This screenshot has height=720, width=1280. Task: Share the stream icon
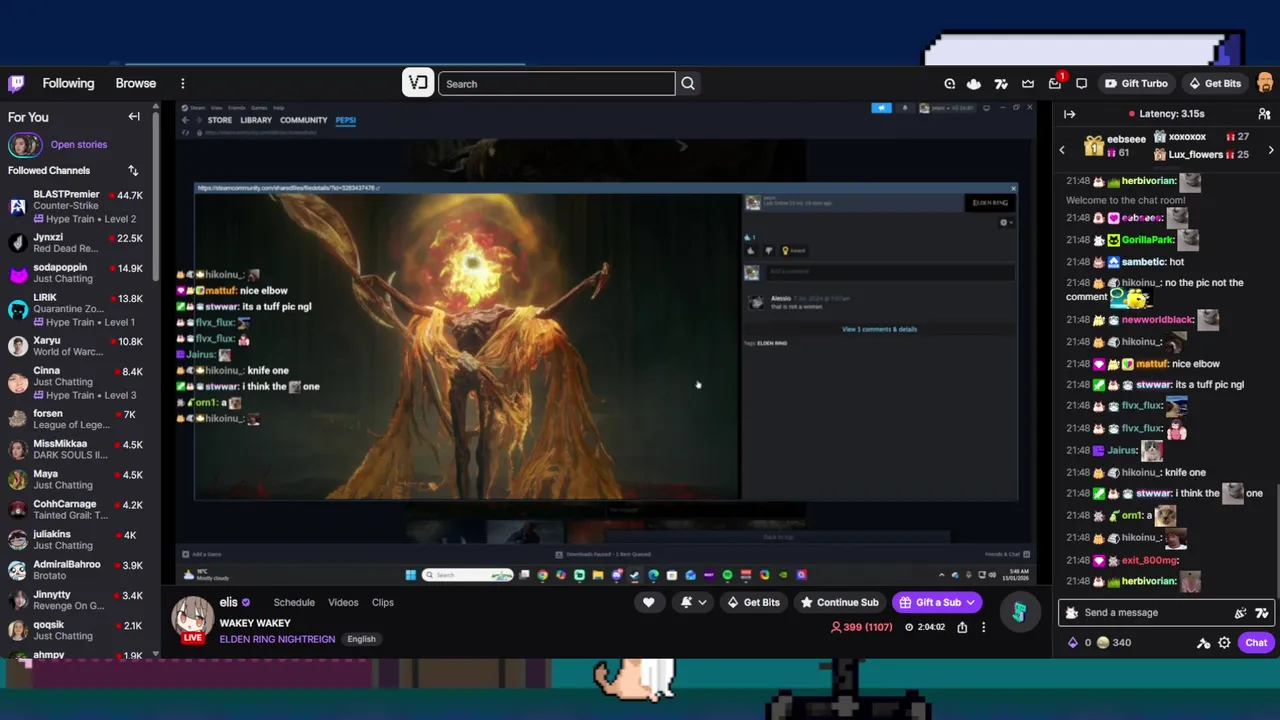point(962,627)
